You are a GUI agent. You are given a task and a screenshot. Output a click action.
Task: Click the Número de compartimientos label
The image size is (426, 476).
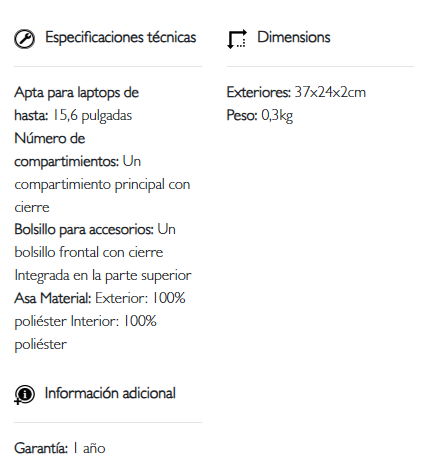click(67, 150)
